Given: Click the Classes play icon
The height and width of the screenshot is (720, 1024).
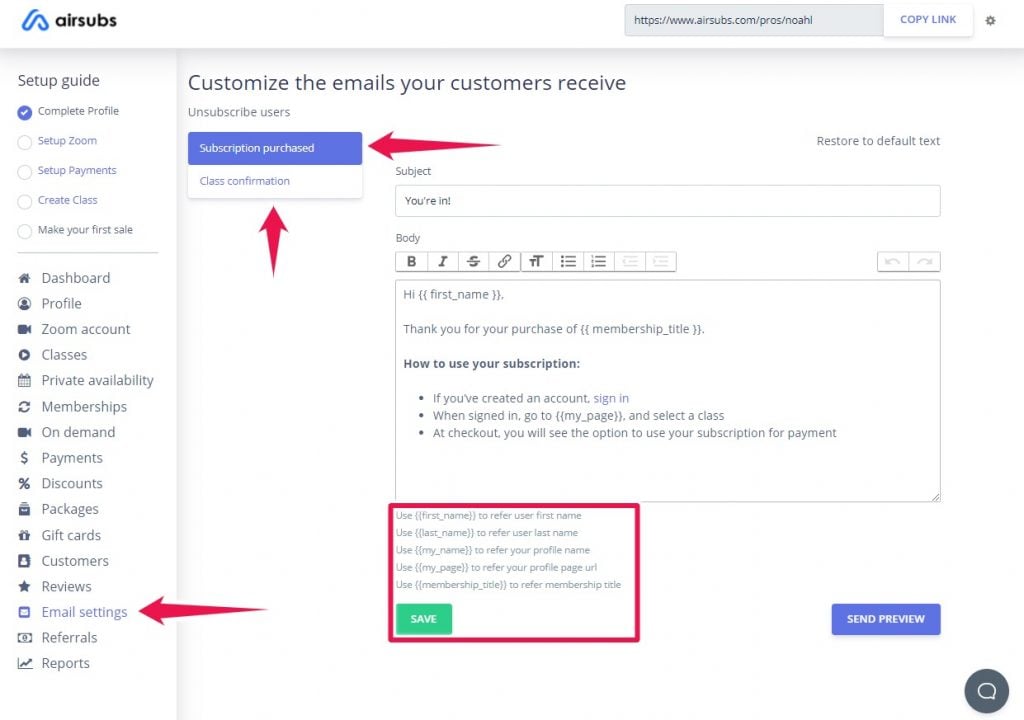Looking at the screenshot, I should (x=24, y=355).
